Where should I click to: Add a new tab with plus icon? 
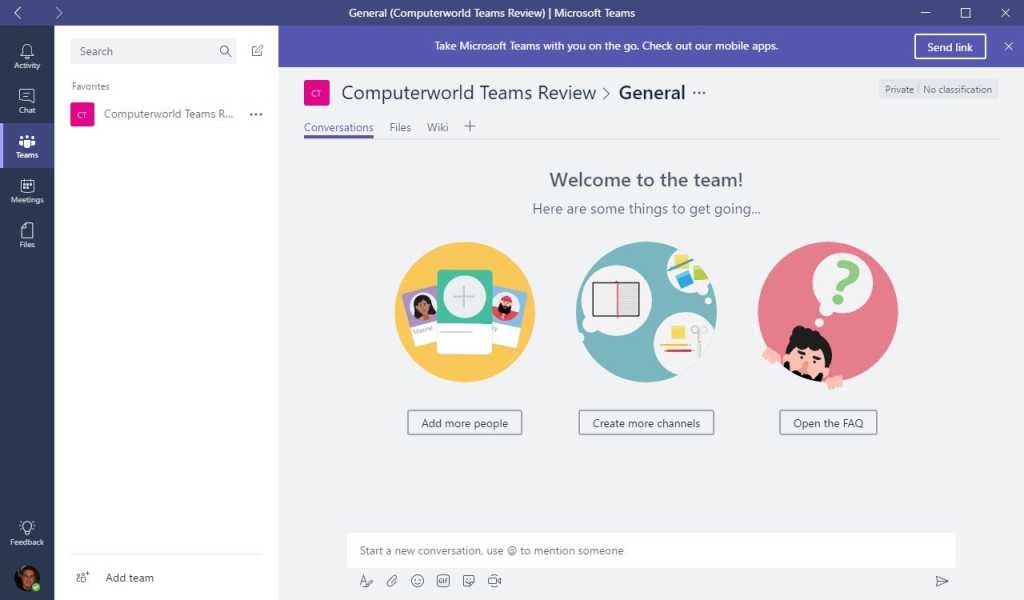tap(470, 126)
